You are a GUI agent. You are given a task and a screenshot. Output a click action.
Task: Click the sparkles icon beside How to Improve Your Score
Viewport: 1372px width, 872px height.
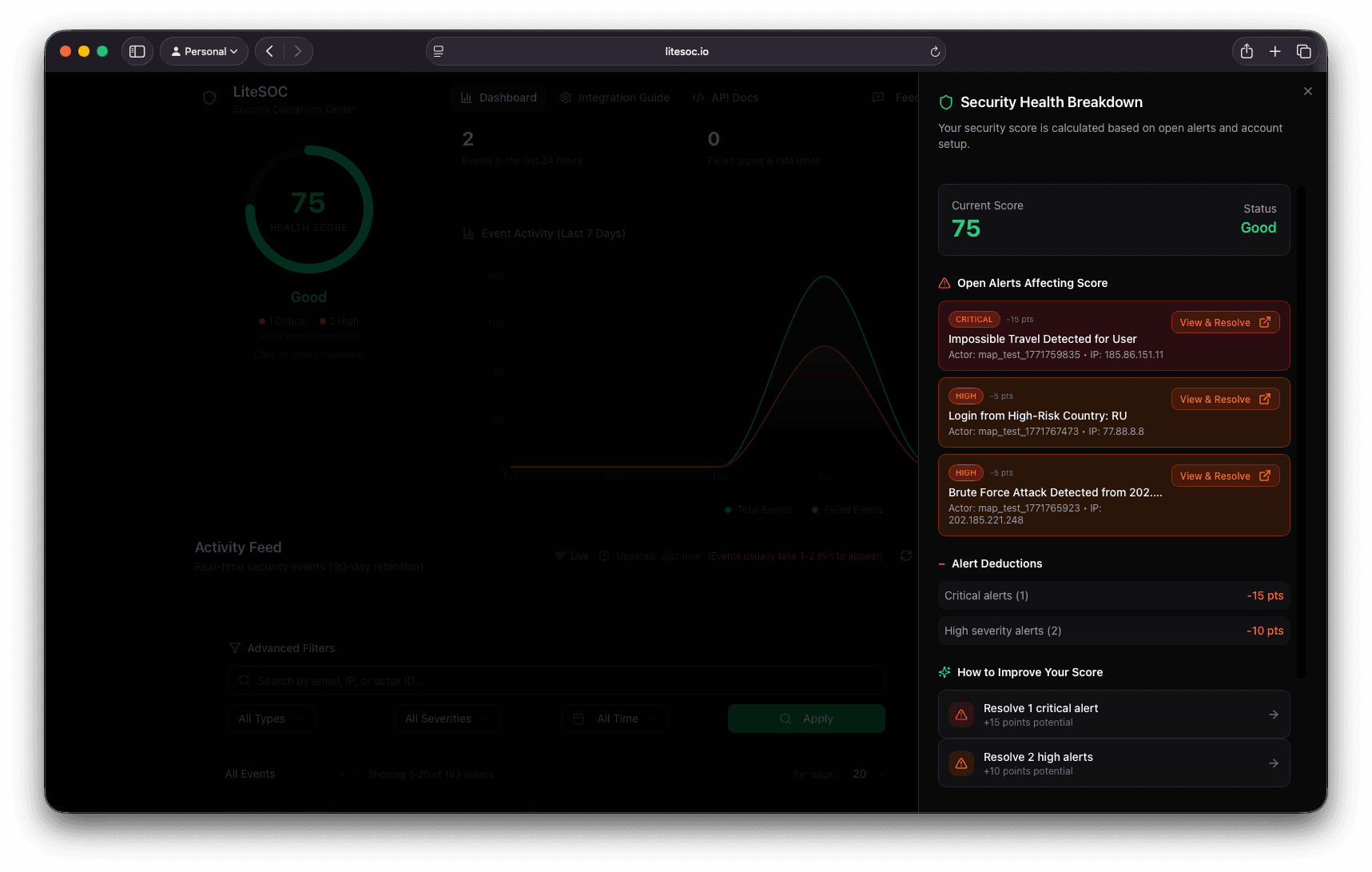(x=945, y=672)
